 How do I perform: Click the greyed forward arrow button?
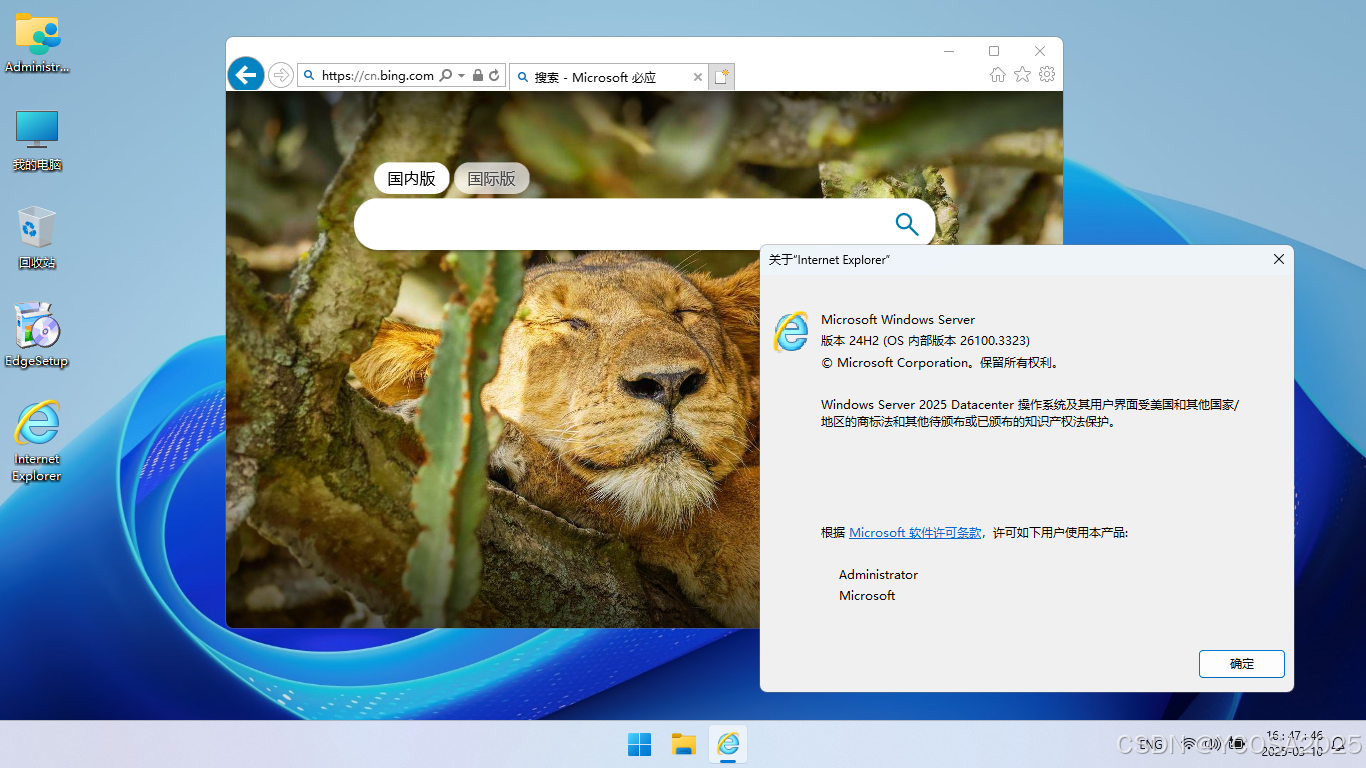[x=281, y=75]
